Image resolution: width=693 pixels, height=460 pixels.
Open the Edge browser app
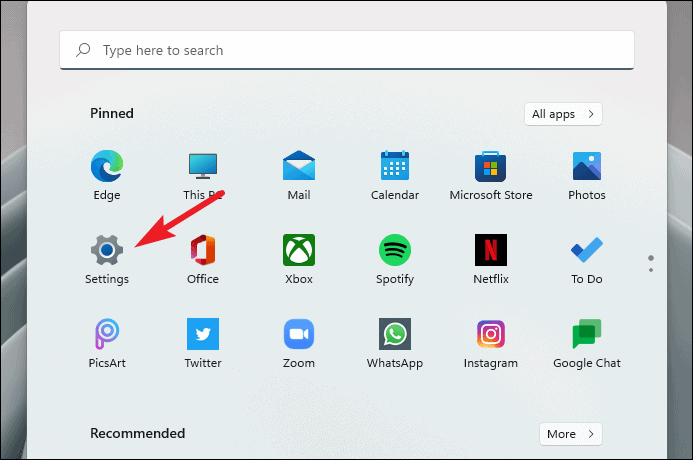tap(107, 166)
